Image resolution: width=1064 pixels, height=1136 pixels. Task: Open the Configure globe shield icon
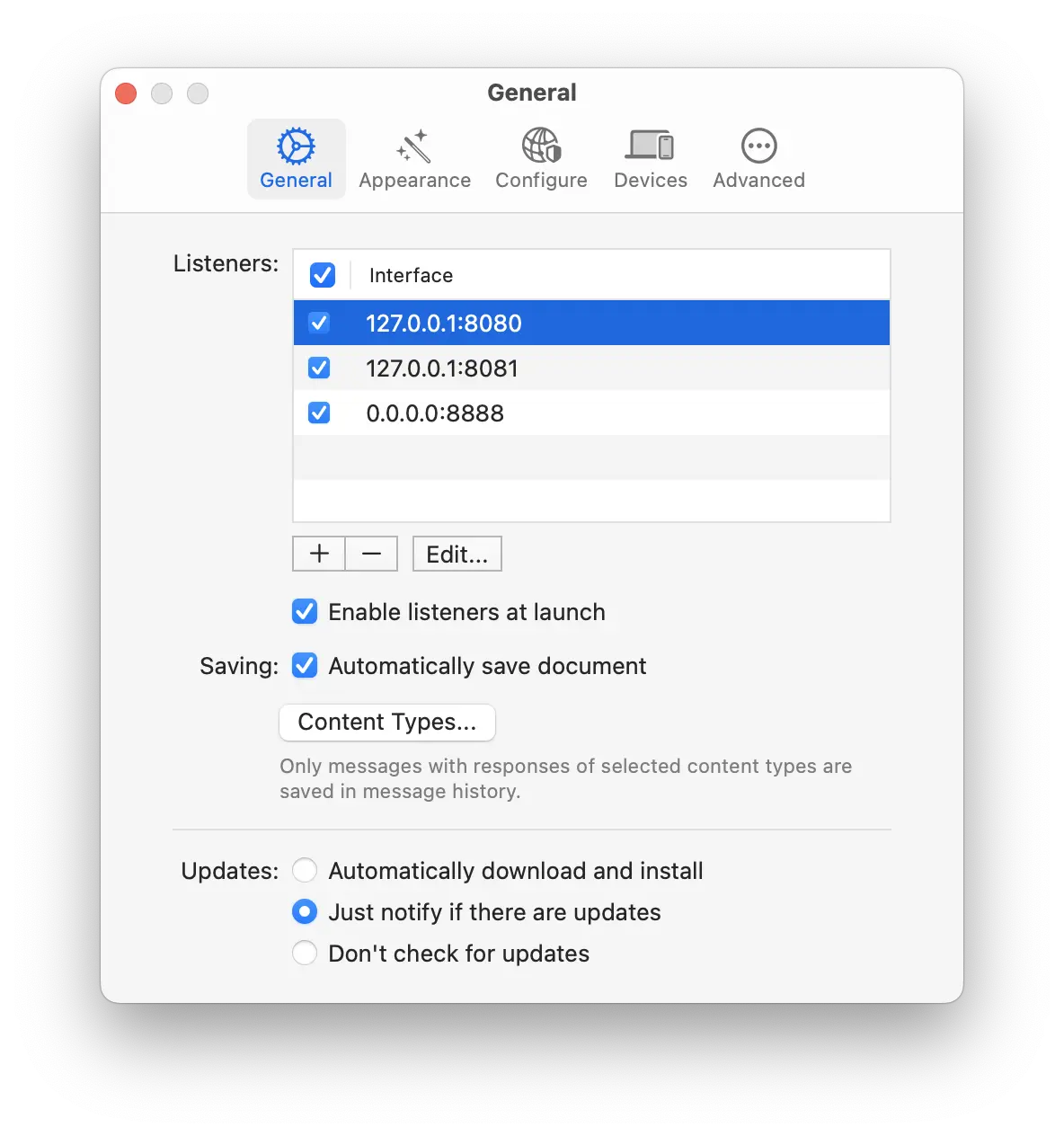(x=541, y=146)
